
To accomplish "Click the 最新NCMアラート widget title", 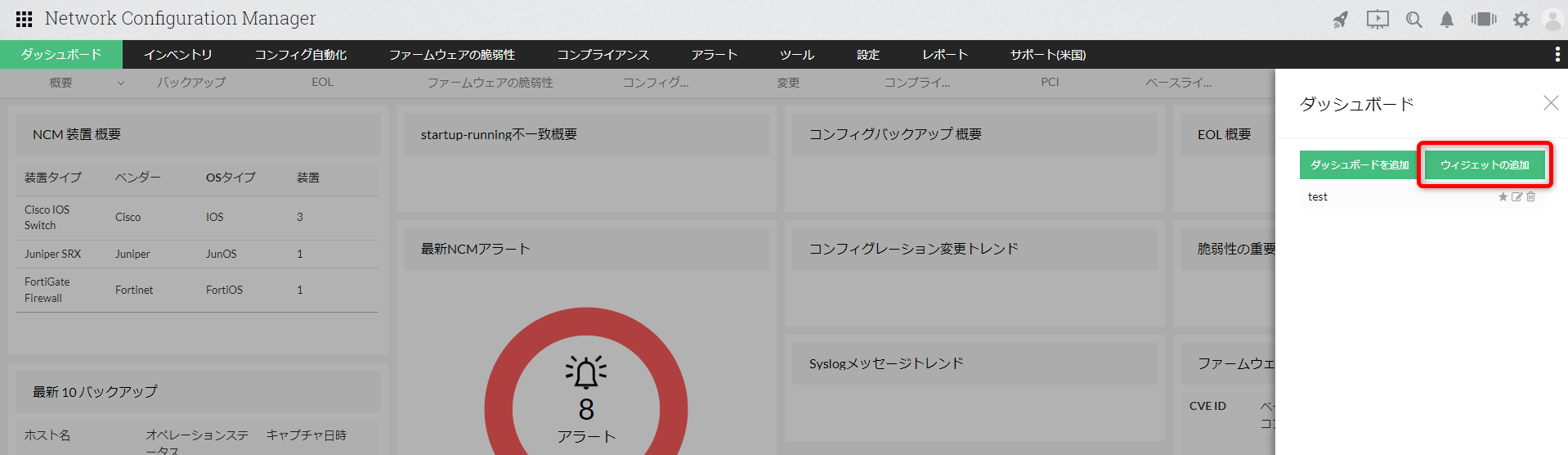I will [476, 249].
